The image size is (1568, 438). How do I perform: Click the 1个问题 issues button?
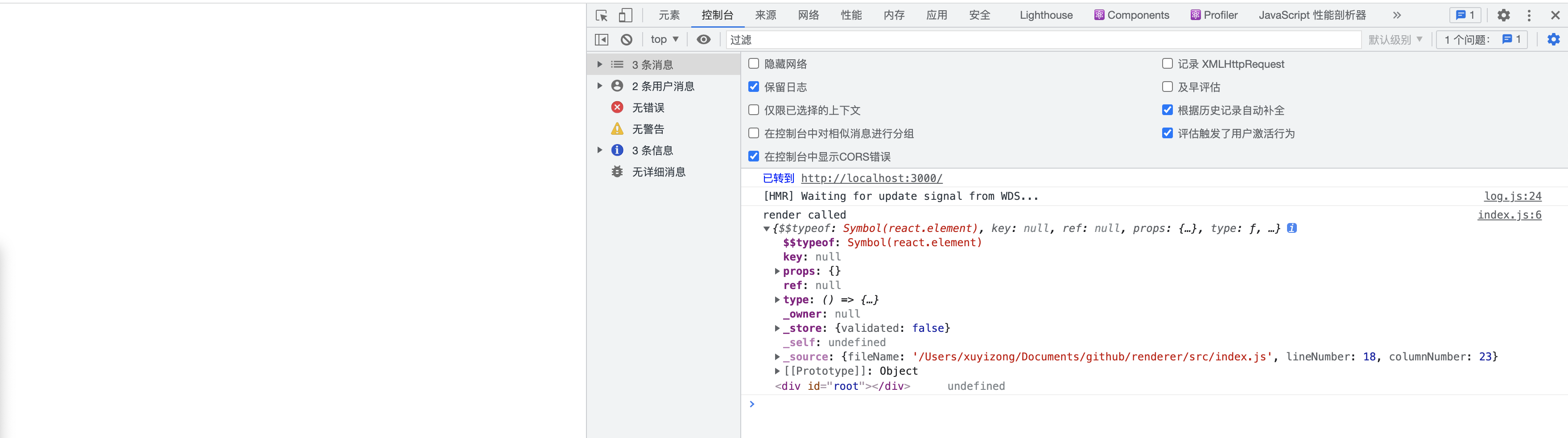(1481, 39)
